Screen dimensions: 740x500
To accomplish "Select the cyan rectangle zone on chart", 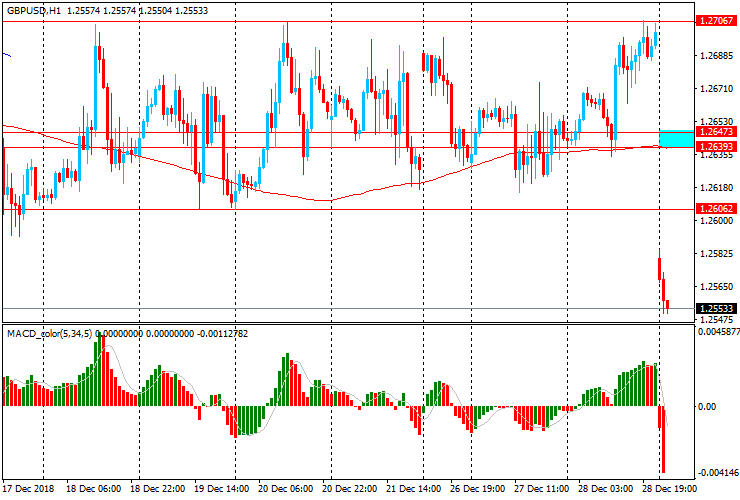I will tap(676, 138).
